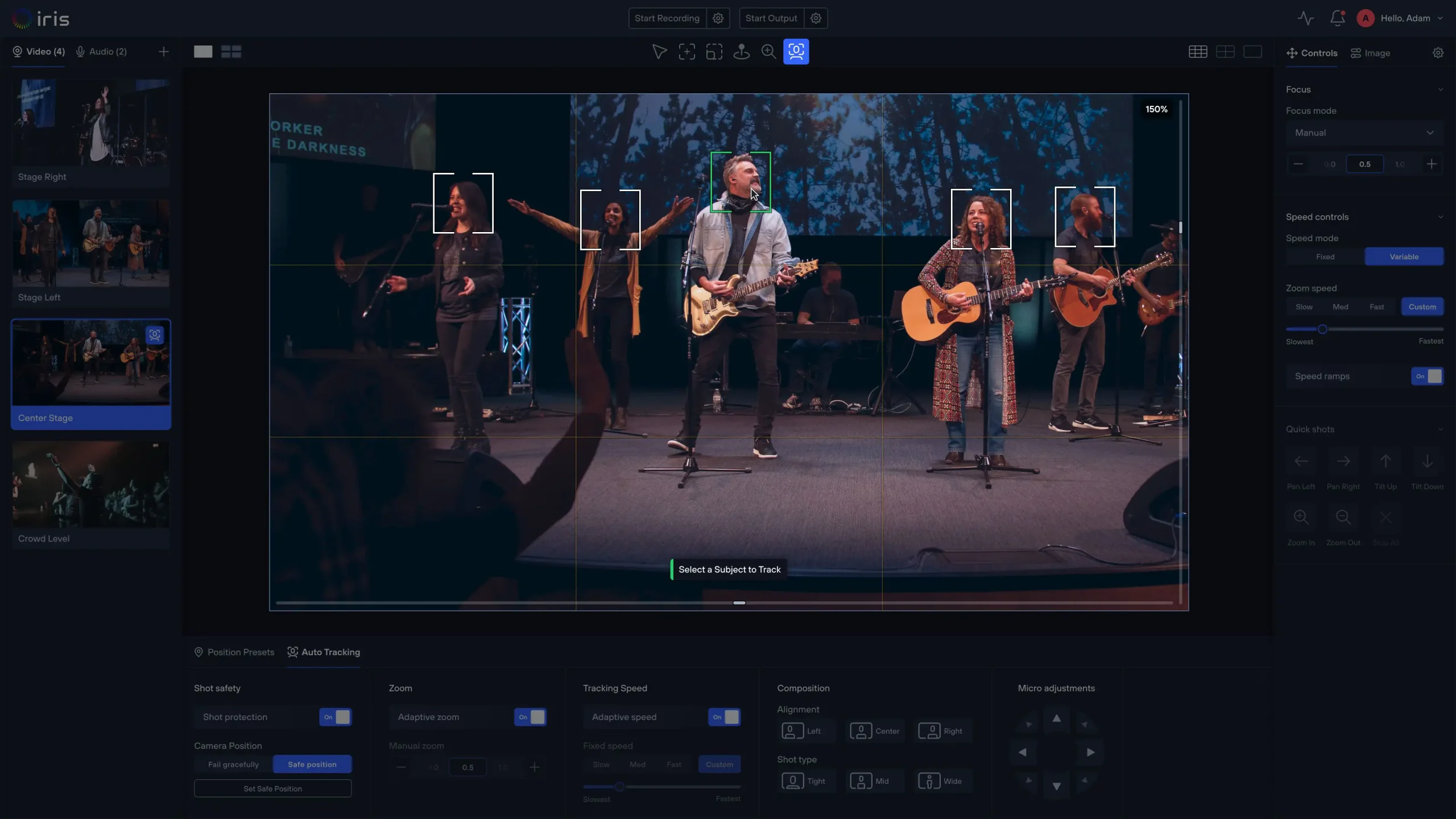Open the Image tab
1456x819 pixels.
(1370, 53)
